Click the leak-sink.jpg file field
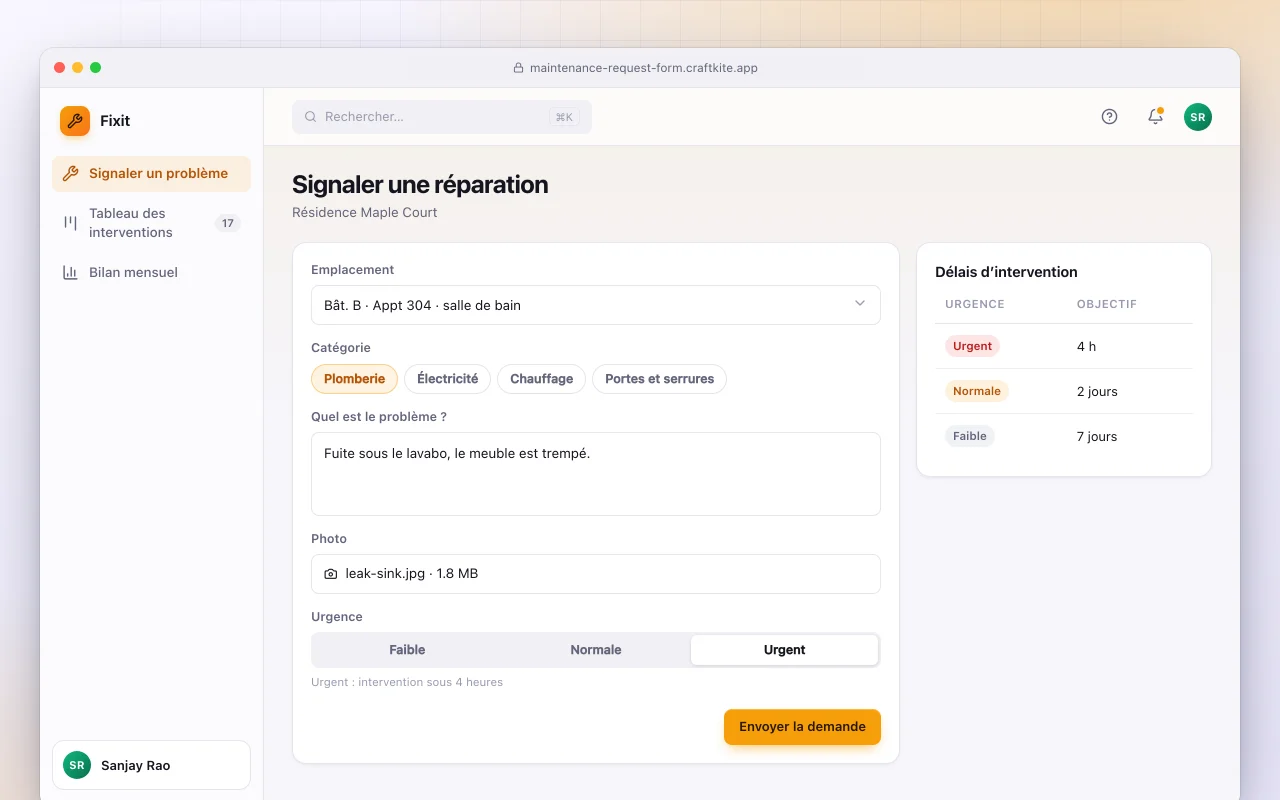1280x800 pixels. coord(596,574)
